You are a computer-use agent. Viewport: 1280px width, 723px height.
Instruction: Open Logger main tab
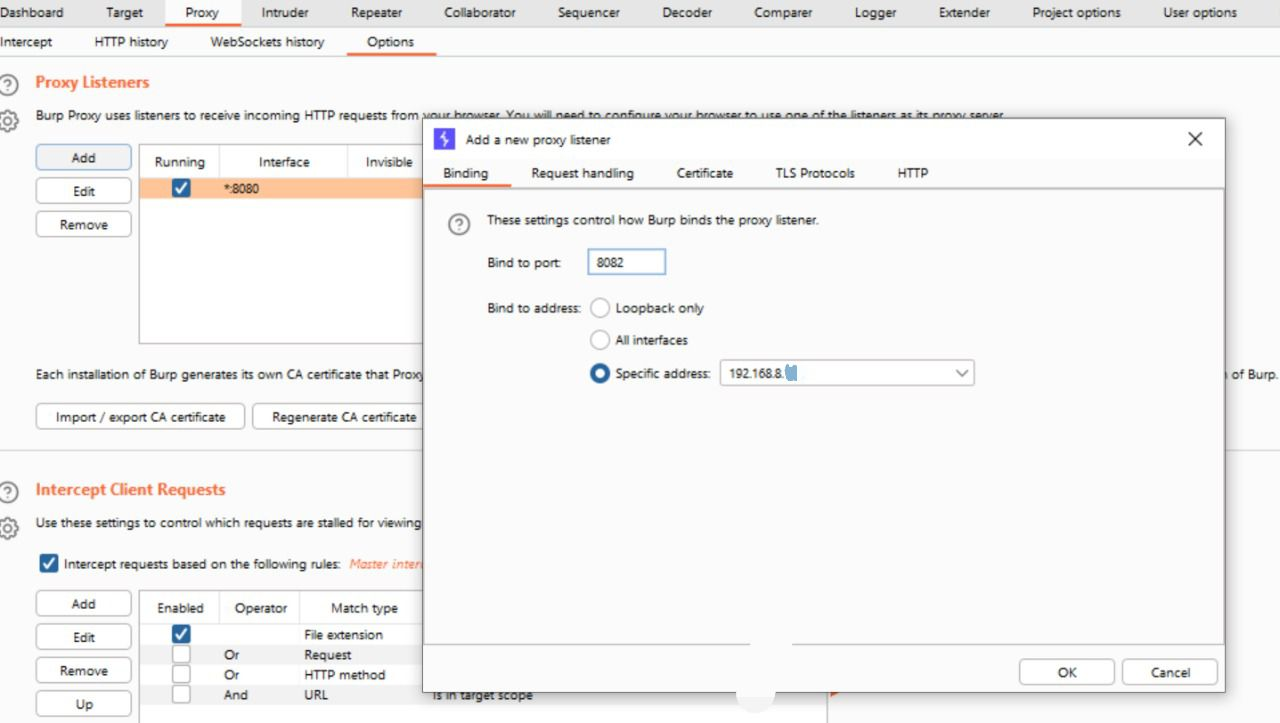point(877,13)
